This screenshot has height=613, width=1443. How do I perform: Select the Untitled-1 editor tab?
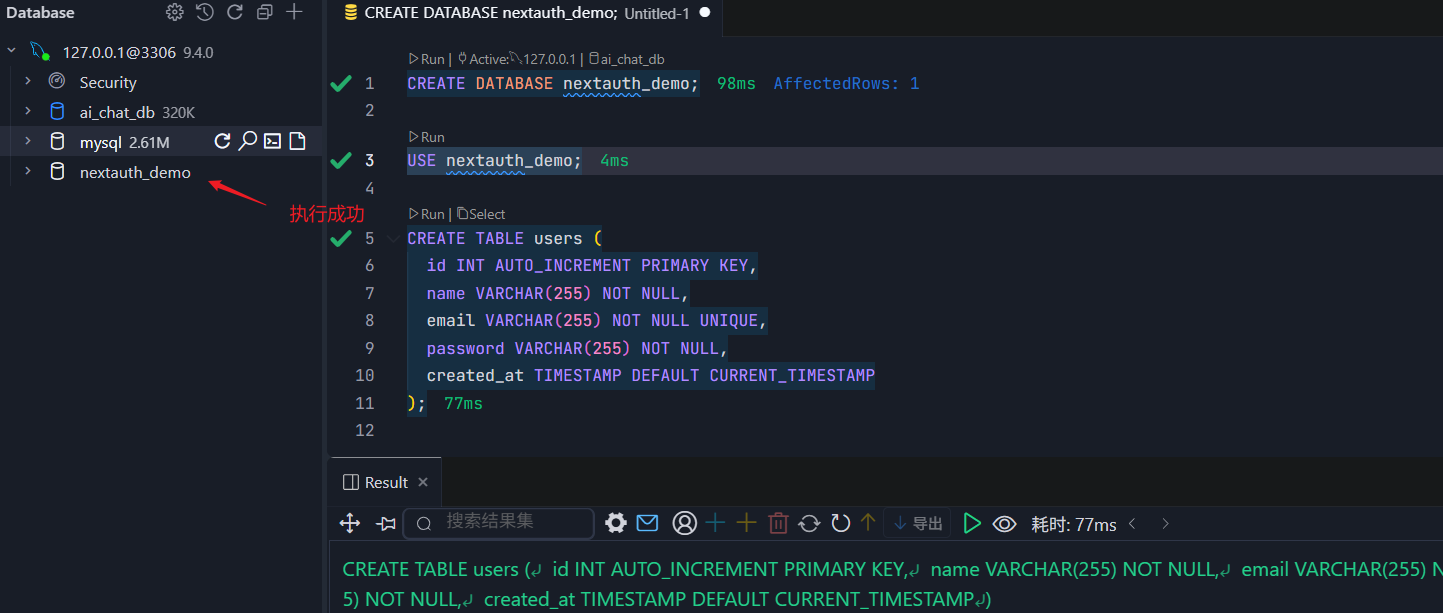point(656,13)
